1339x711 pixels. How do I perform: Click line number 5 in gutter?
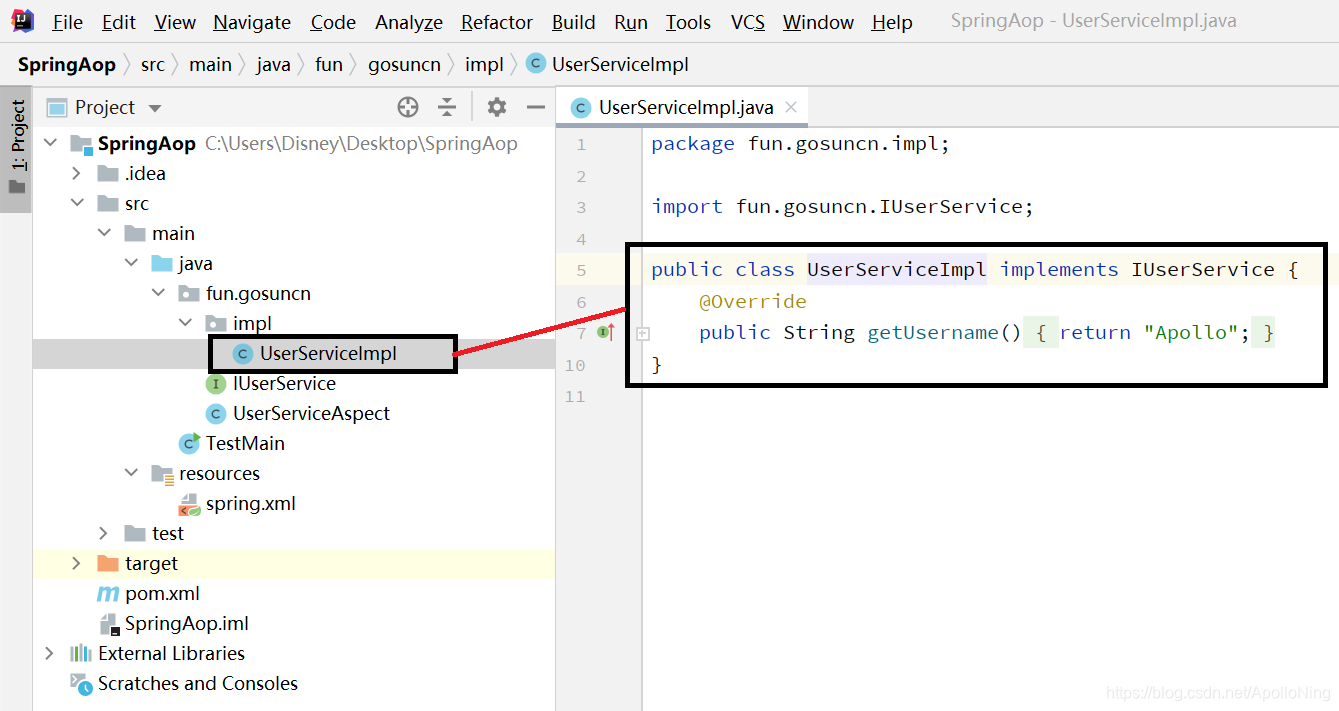[x=581, y=270]
